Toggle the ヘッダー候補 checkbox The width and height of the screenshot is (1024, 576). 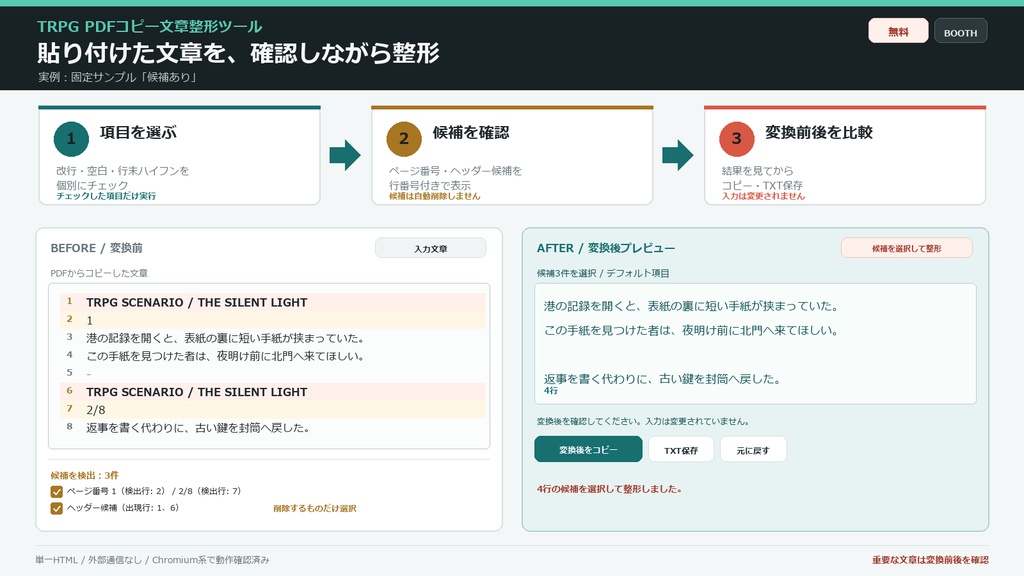57,508
